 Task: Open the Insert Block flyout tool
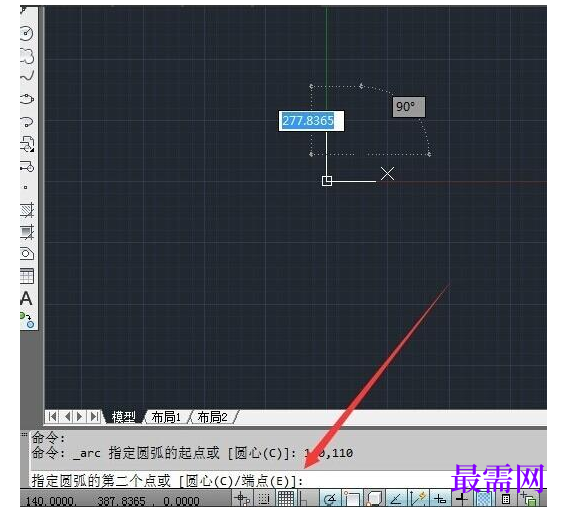(27, 144)
